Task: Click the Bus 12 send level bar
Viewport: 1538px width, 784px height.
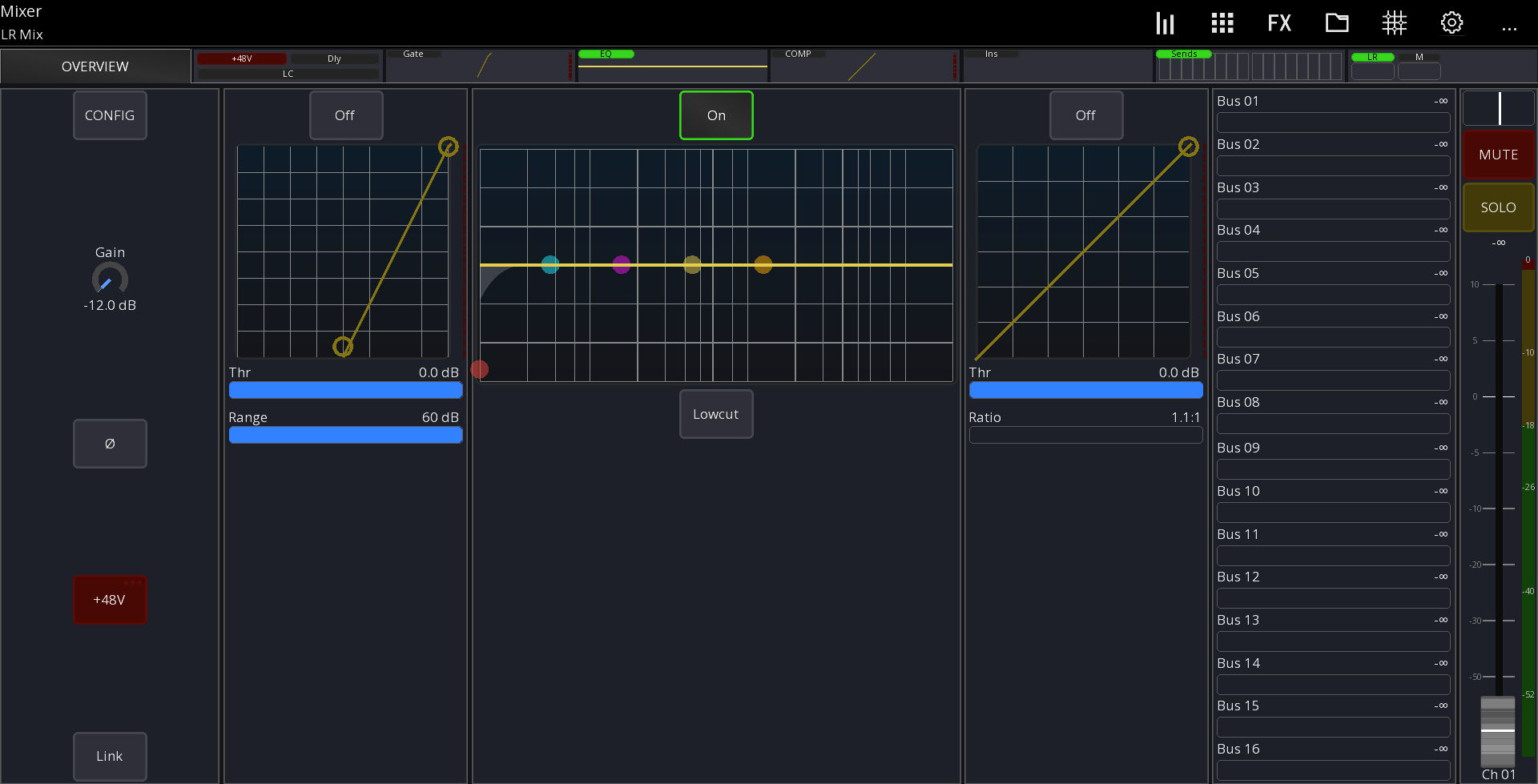Action: (x=1334, y=598)
